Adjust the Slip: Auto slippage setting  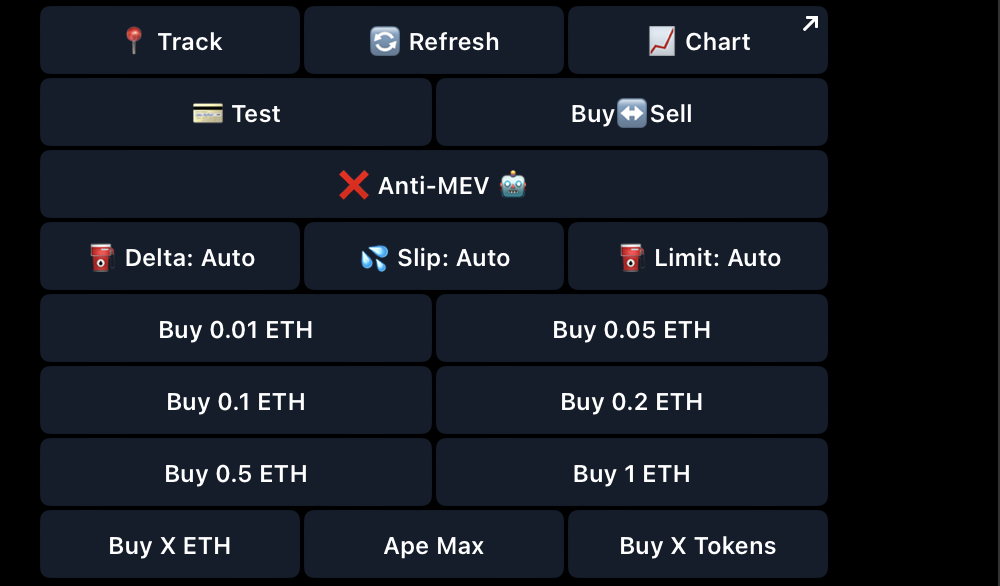point(434,257)
